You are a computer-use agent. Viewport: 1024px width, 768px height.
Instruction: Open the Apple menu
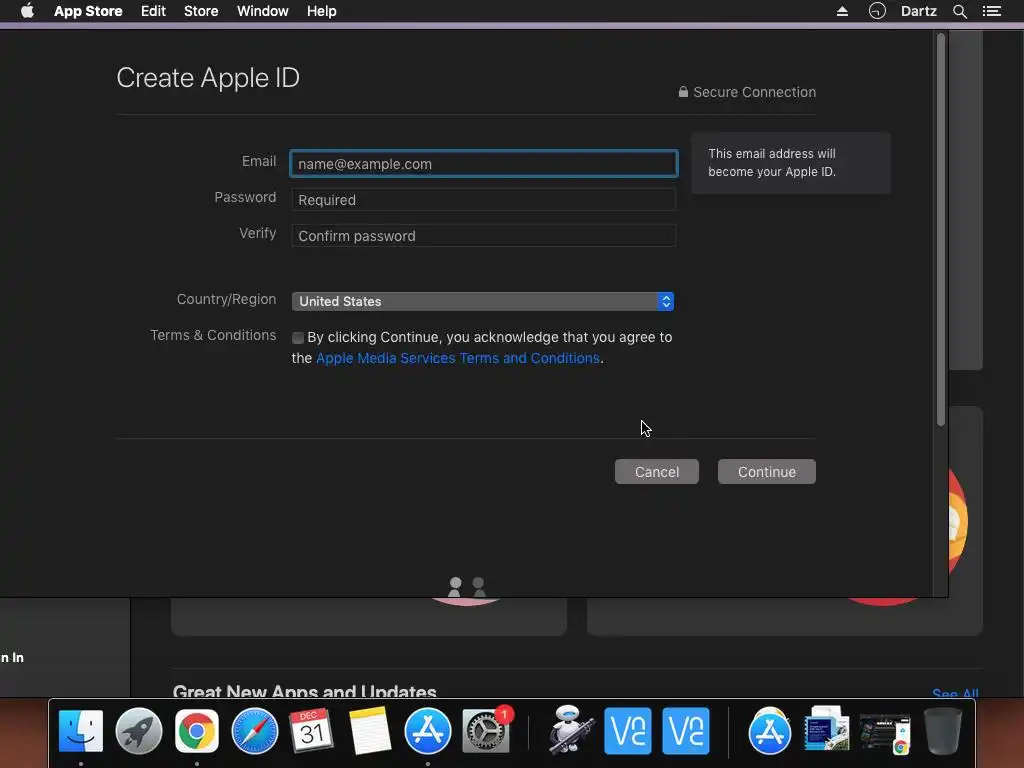point(27,11)
